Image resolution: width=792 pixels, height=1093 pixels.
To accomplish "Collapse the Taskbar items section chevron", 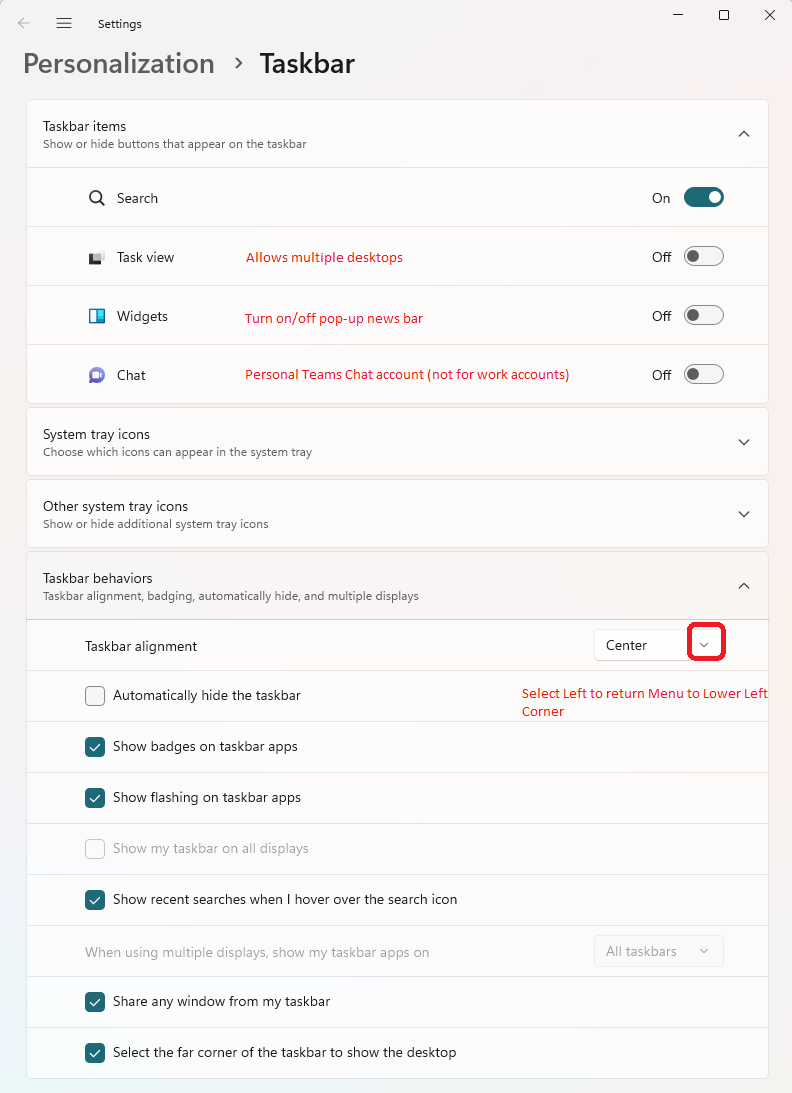I will point(744,133).
